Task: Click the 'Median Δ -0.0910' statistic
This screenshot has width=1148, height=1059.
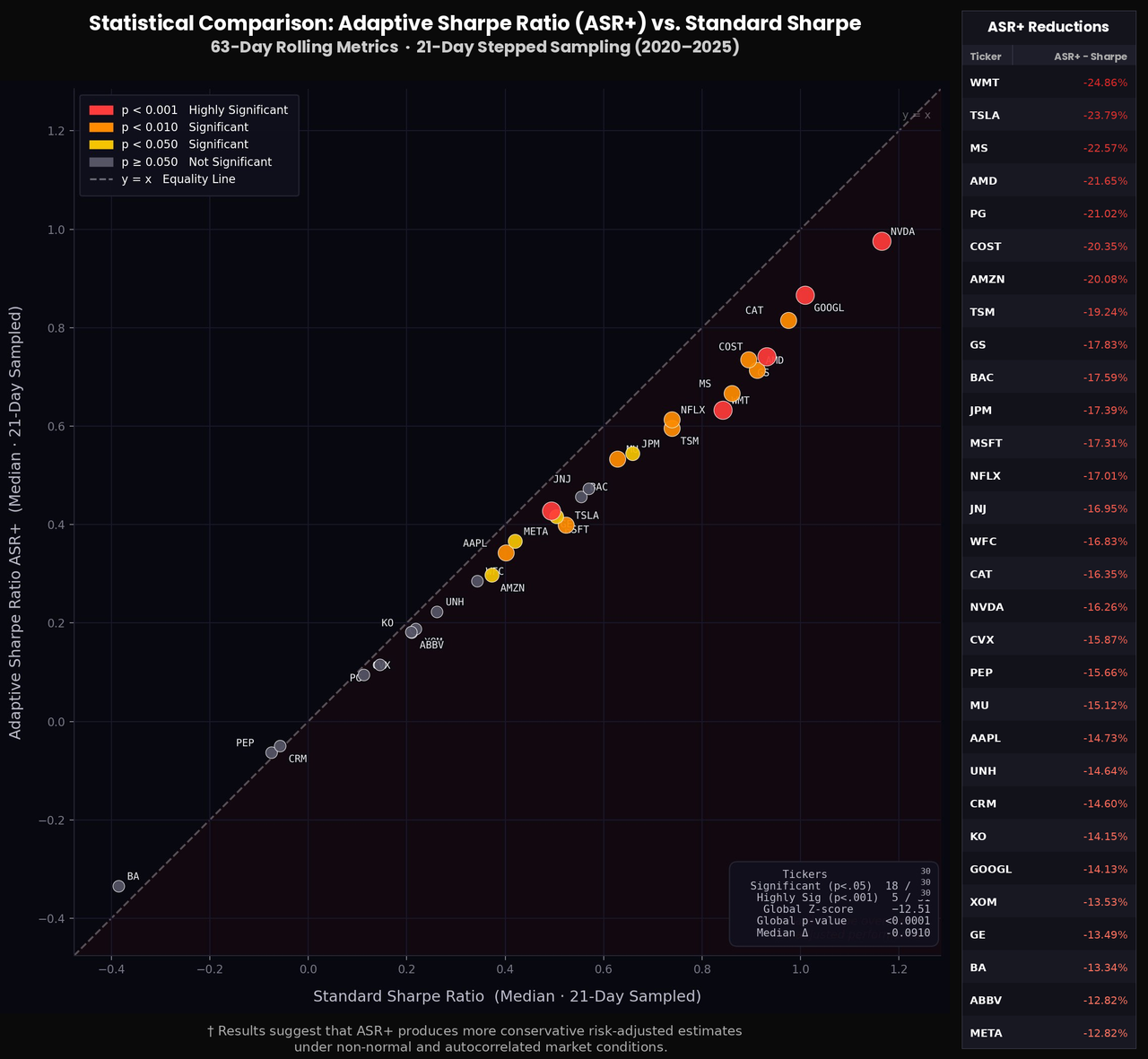Action: 843,933
